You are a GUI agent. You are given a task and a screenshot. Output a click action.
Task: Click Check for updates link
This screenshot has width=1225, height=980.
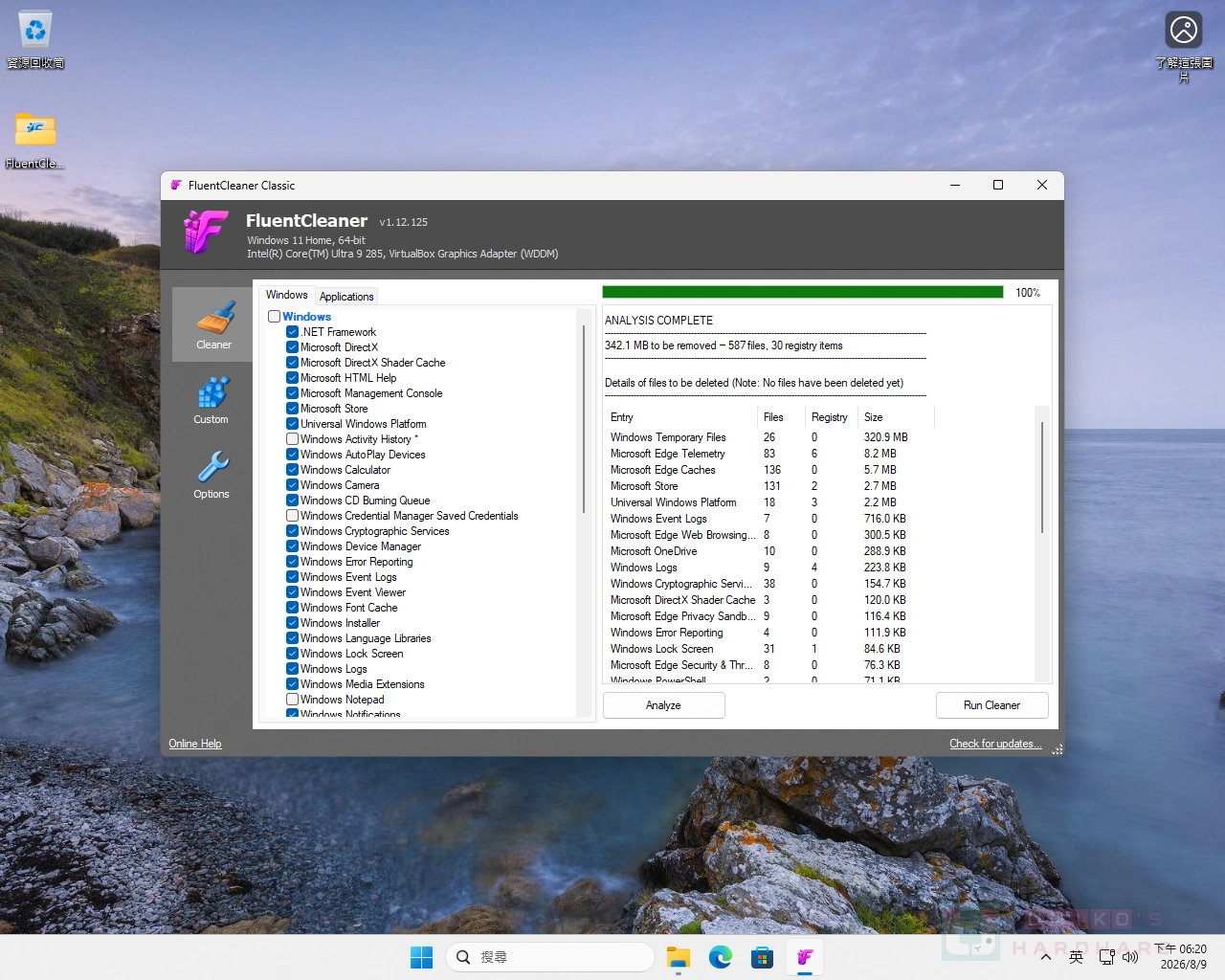click(995, 744)
